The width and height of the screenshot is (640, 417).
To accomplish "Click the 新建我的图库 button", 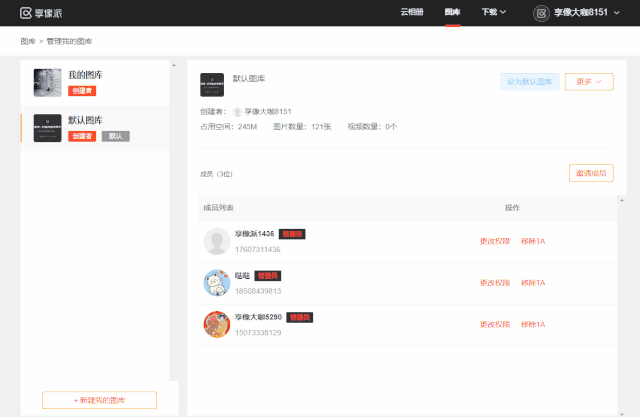I will [99, 400].
